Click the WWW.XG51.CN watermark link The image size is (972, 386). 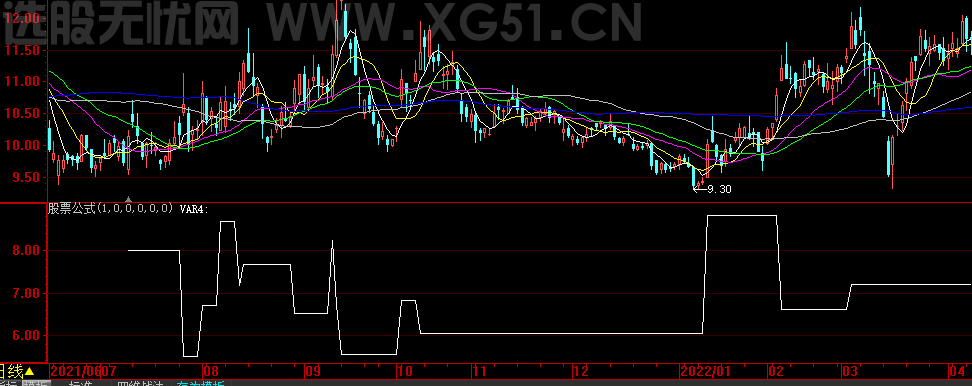coord(454,22)
